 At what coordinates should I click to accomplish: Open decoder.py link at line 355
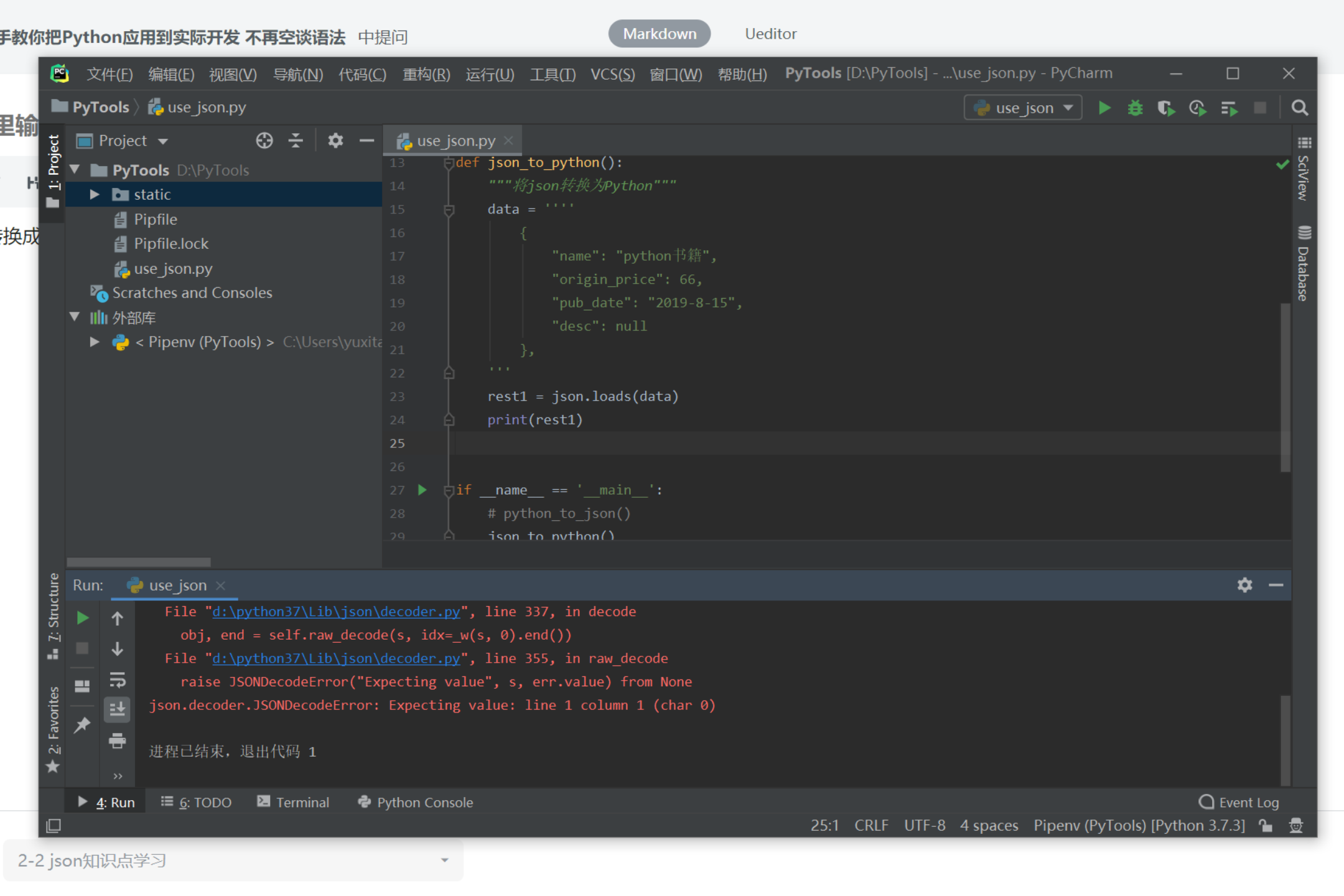[x=336, y=658]
